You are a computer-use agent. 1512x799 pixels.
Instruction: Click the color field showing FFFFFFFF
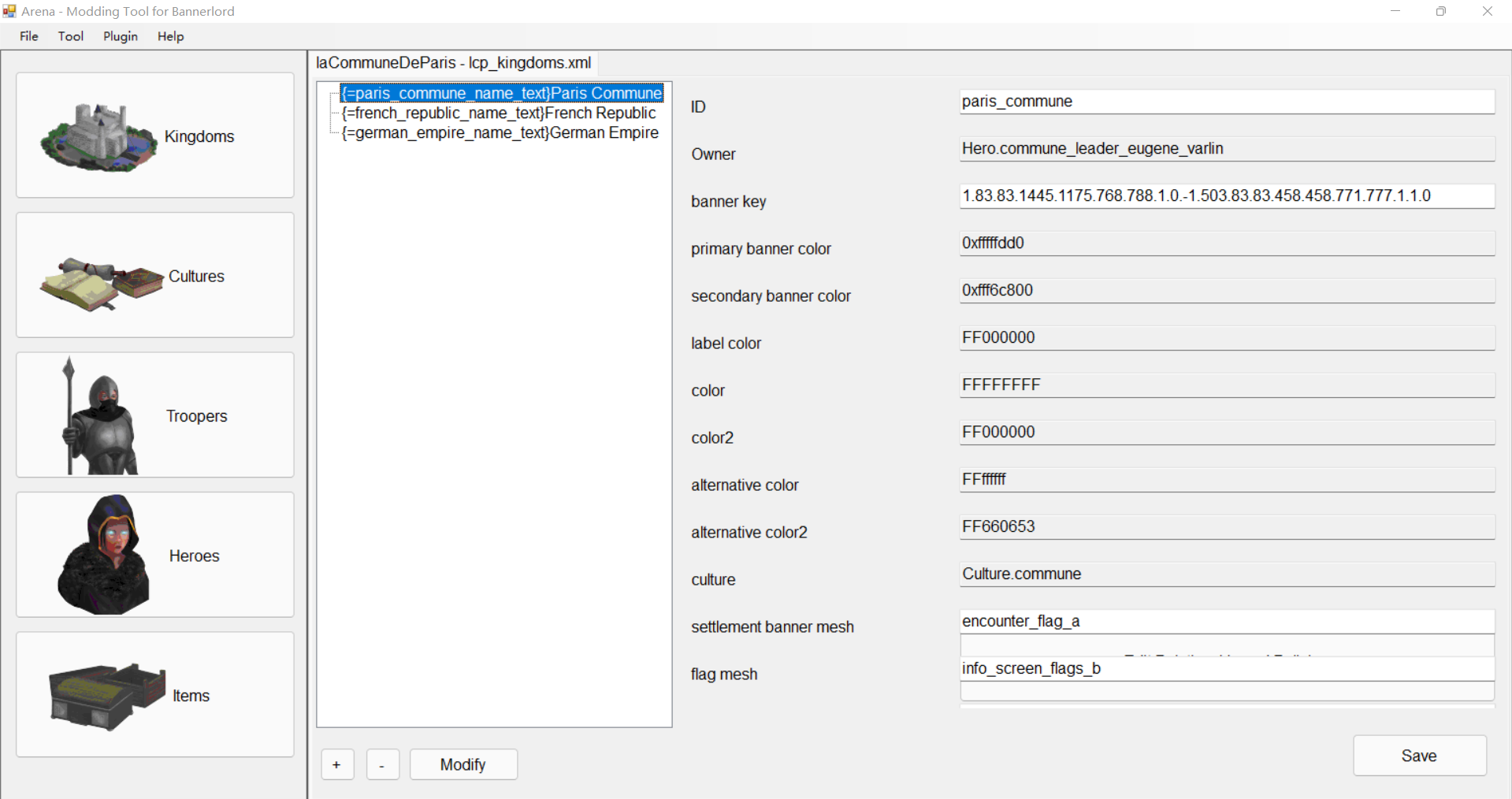(x=1227, y=385)
